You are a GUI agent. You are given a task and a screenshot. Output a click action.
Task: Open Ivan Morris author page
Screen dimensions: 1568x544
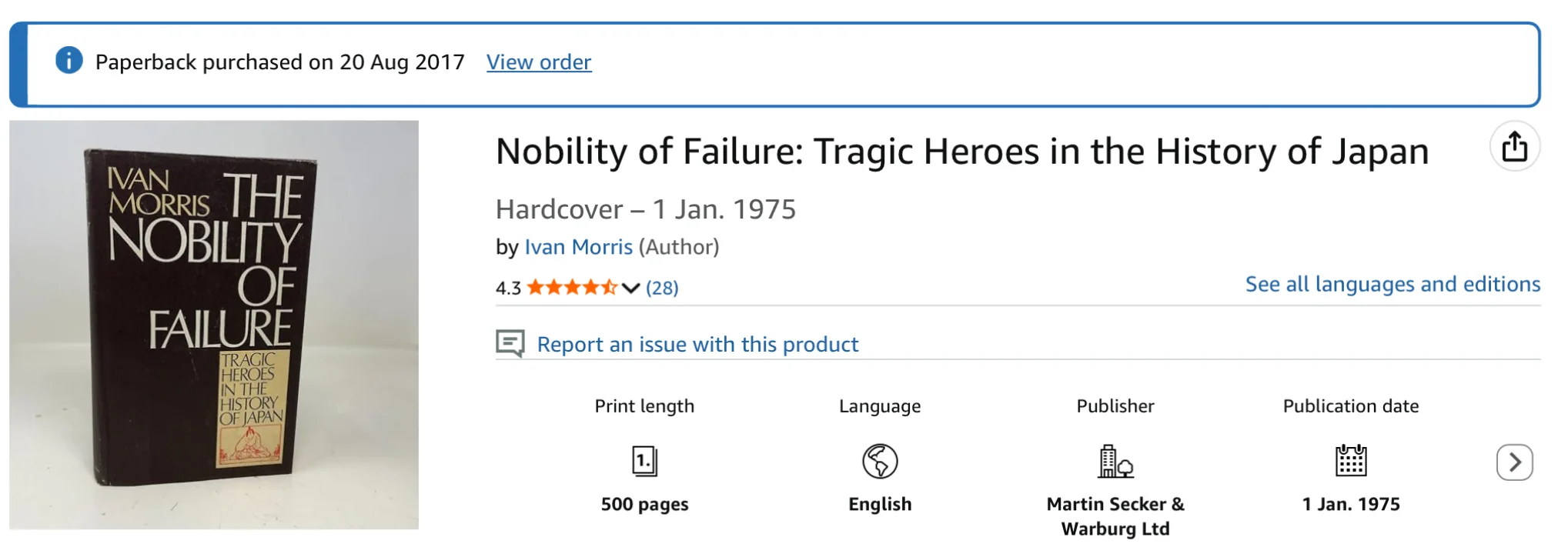click(x=578, y=247)
